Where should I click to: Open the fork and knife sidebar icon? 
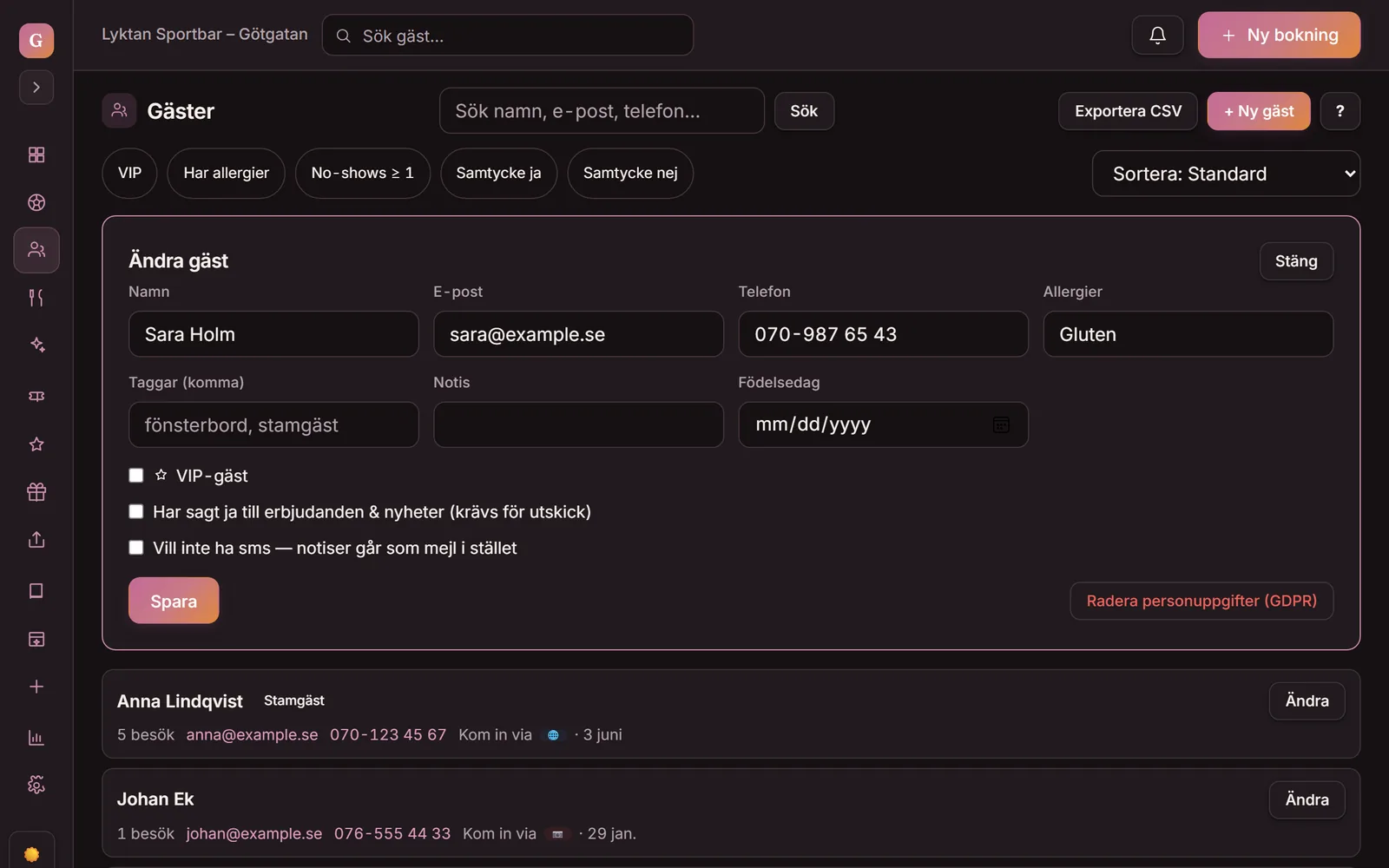36,298
